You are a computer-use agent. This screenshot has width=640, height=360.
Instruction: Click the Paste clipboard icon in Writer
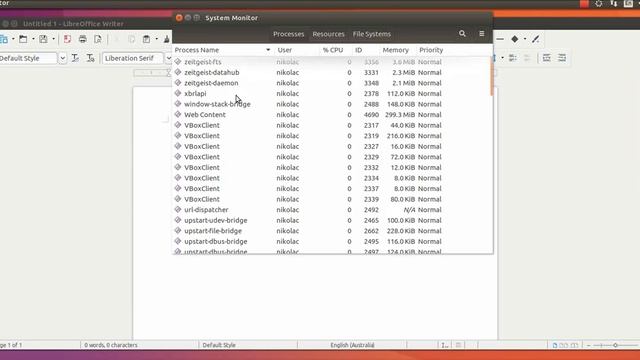click(x=146, y=39)
